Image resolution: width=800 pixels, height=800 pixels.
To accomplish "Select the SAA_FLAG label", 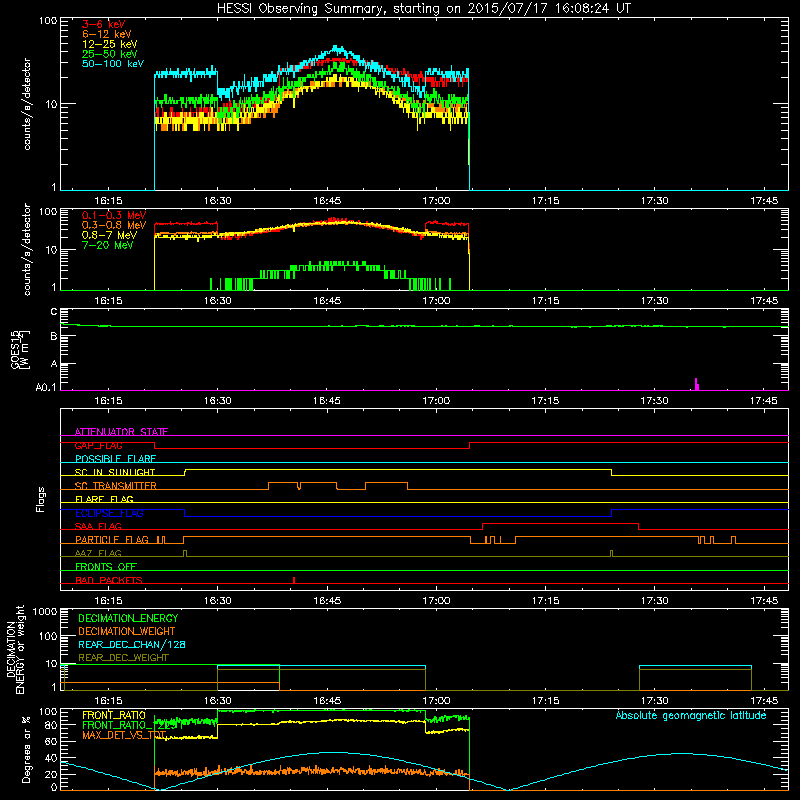I will [x=98, y=526].
